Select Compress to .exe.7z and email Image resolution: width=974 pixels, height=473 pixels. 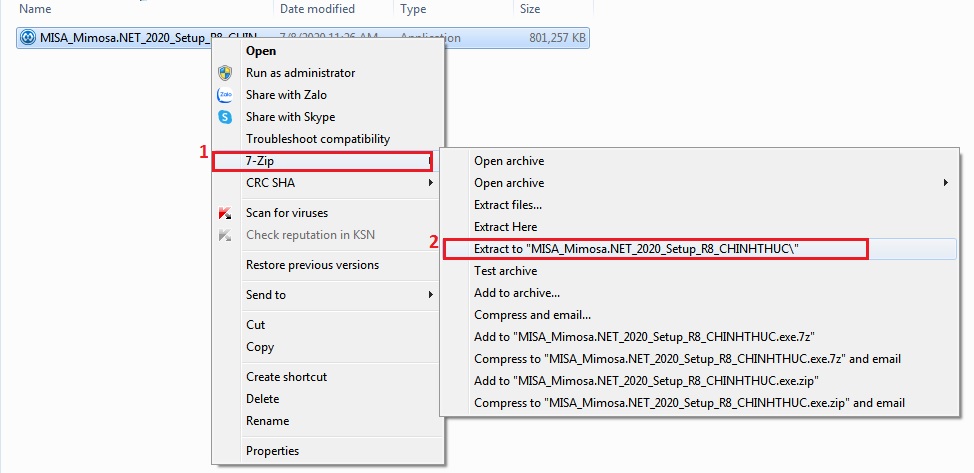tap(687, 359)
